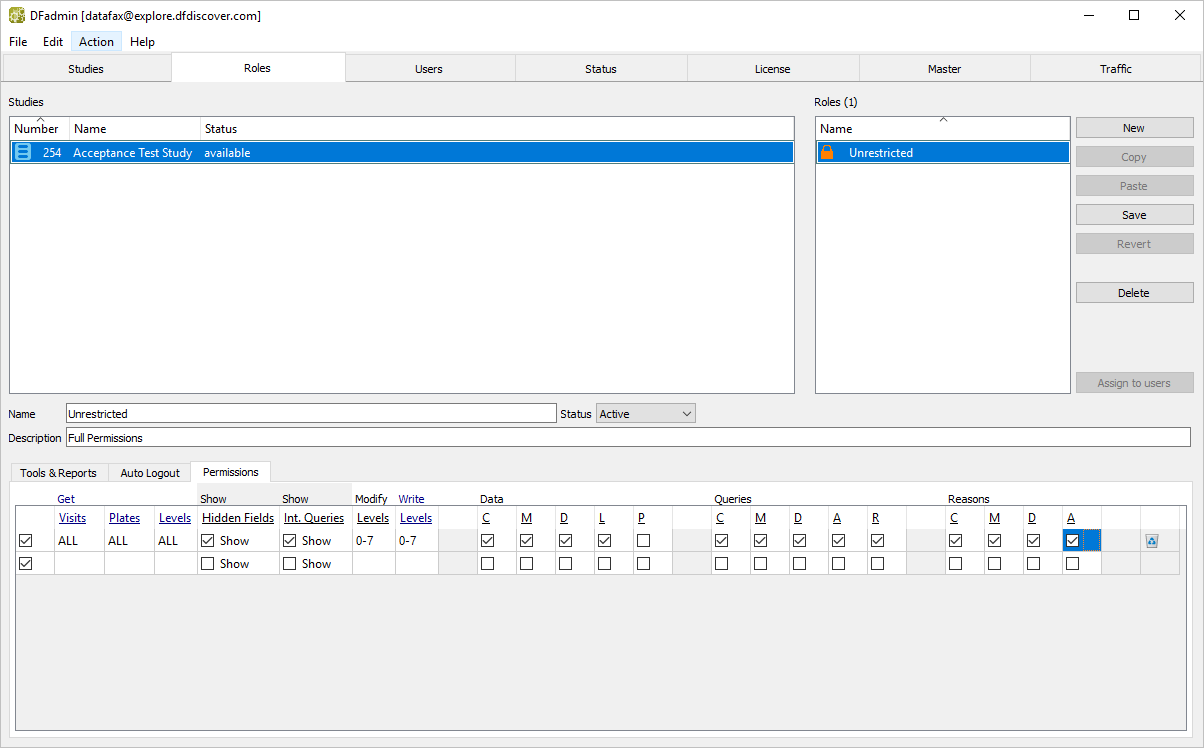Screen dimensions: 1204x748
Task: Sort the Studies list by the Number column
Action: (x=39, y=129)
